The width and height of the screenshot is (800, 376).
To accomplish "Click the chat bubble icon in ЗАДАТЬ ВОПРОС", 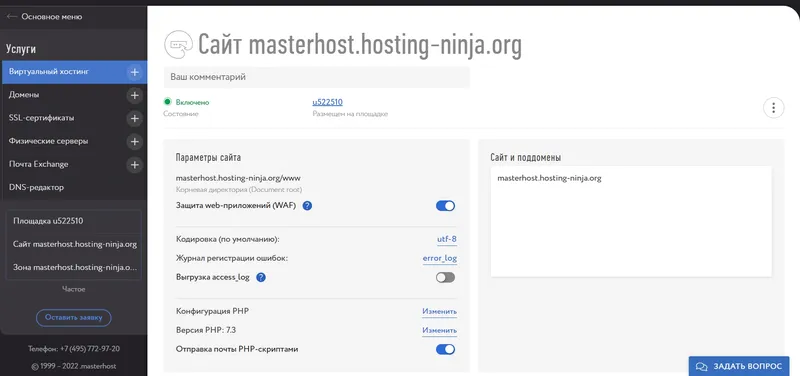I will [x=702, y=367].
